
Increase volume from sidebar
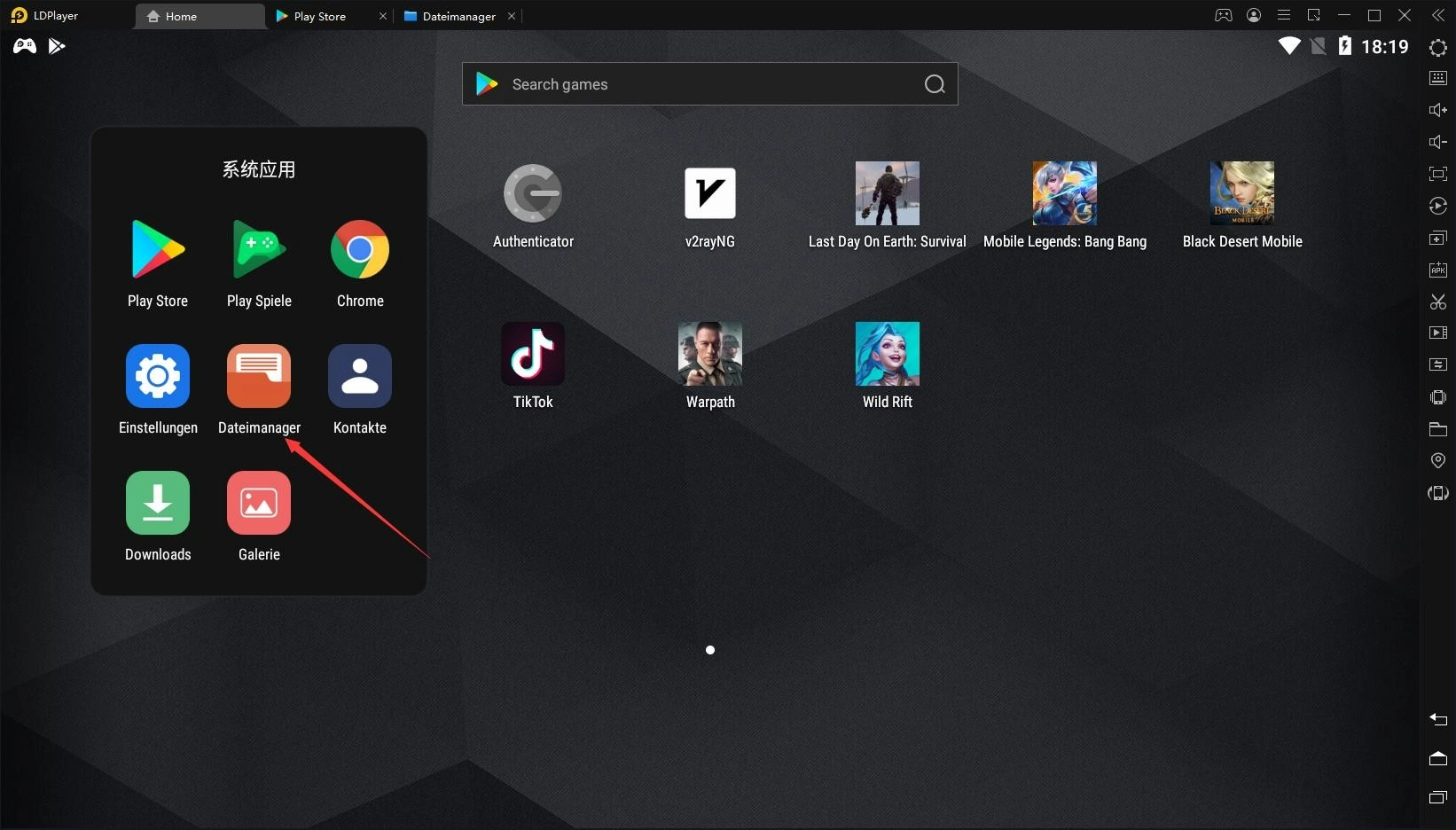[1438, 110]
